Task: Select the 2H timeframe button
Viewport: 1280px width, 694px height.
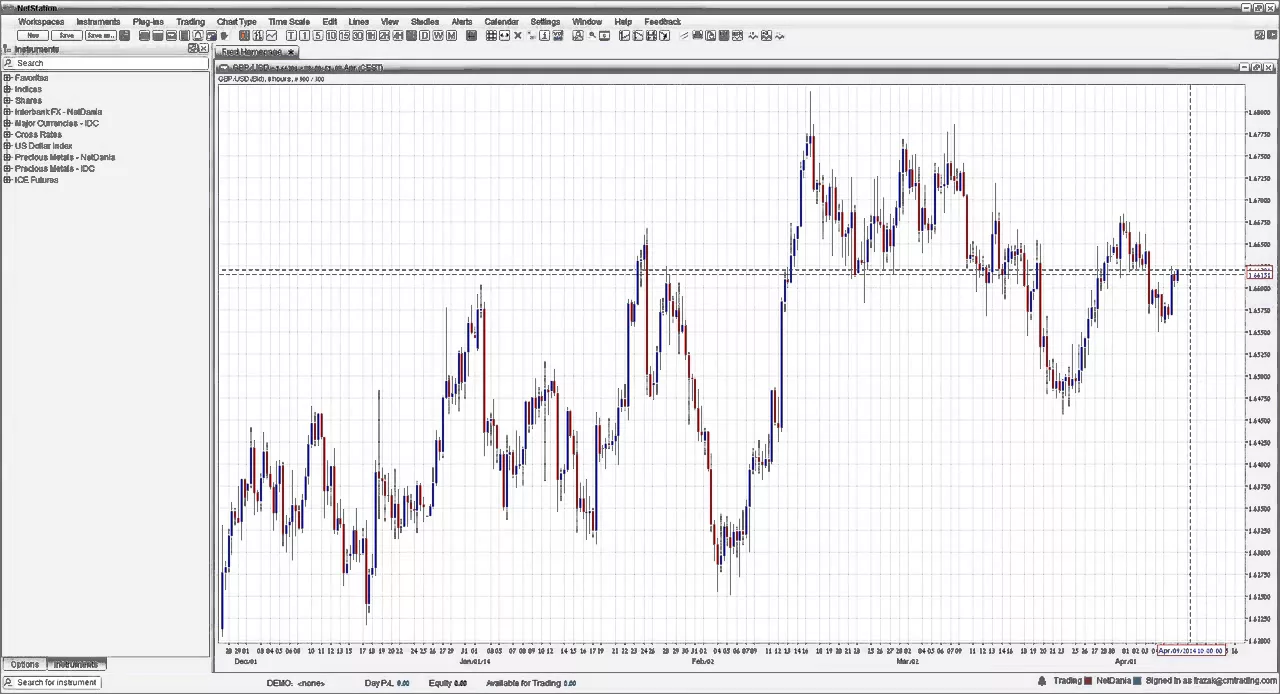Action: [384, 36]
